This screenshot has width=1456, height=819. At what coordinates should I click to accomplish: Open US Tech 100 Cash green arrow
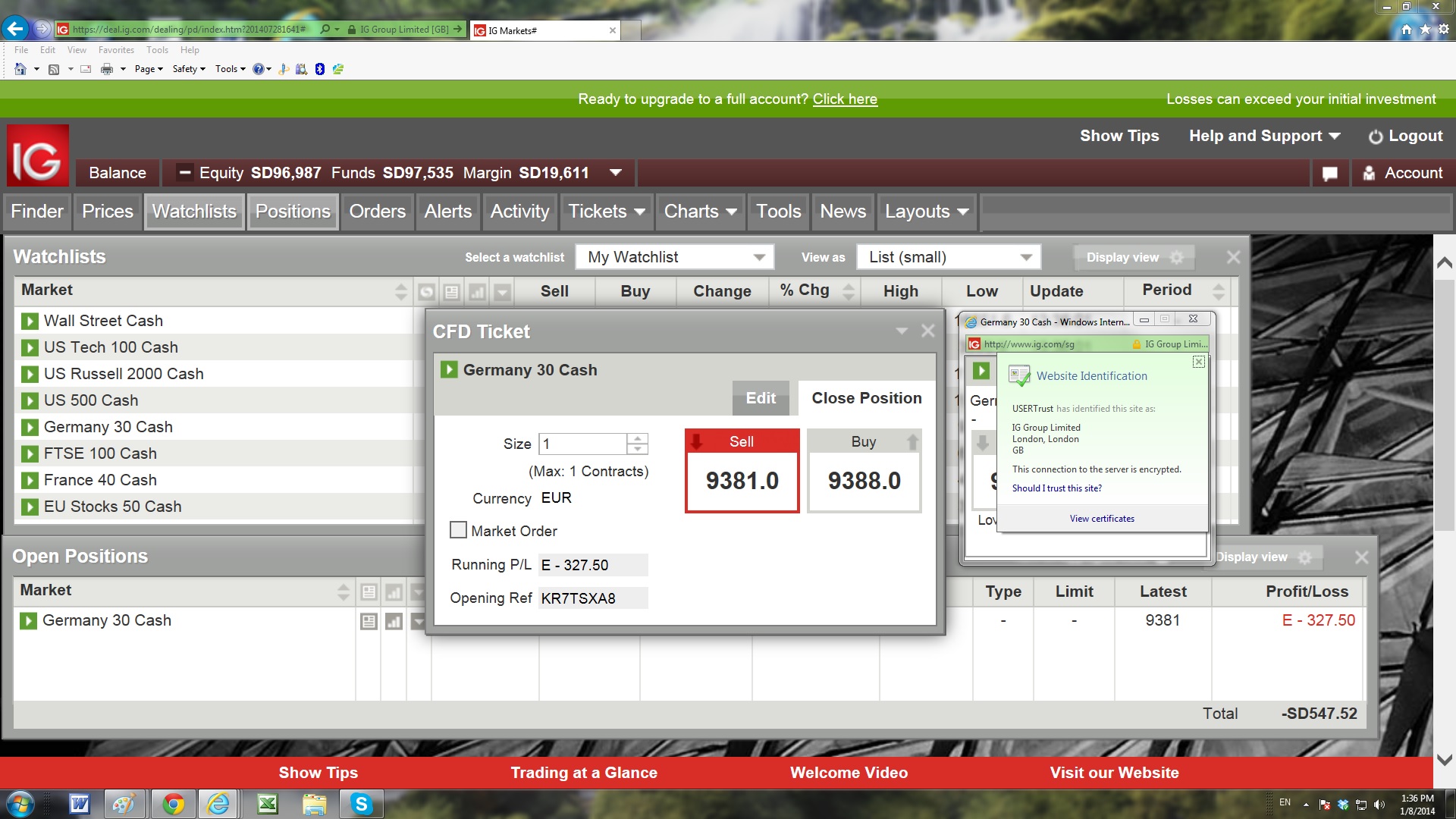coord(30,348)
